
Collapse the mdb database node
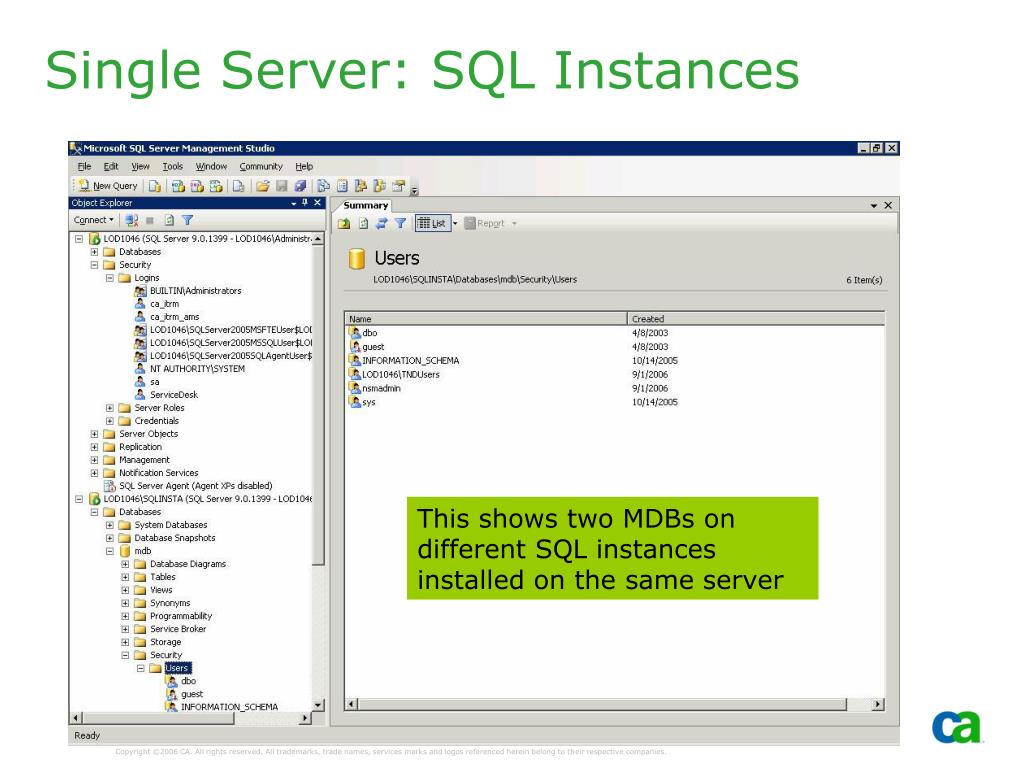[110, 551]
